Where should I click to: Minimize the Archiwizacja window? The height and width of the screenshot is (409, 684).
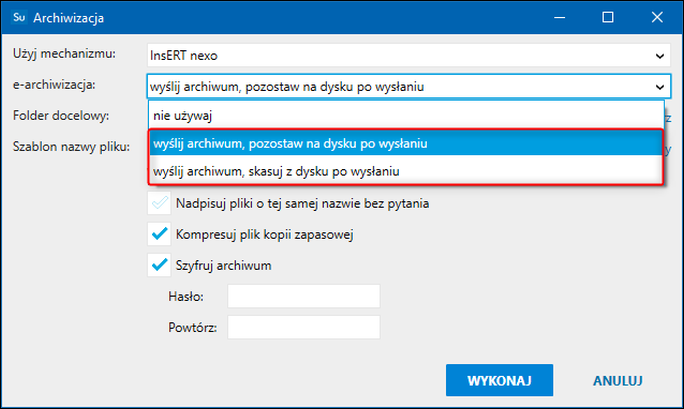pyautogui.click(x=552, y=18)
